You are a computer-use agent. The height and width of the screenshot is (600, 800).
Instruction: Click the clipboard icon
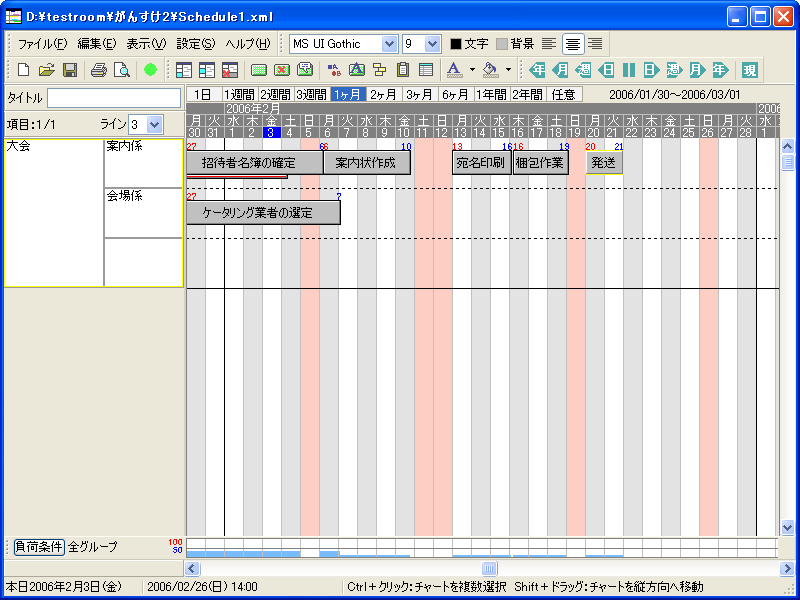pyautogui.click(x=403, y=70)
